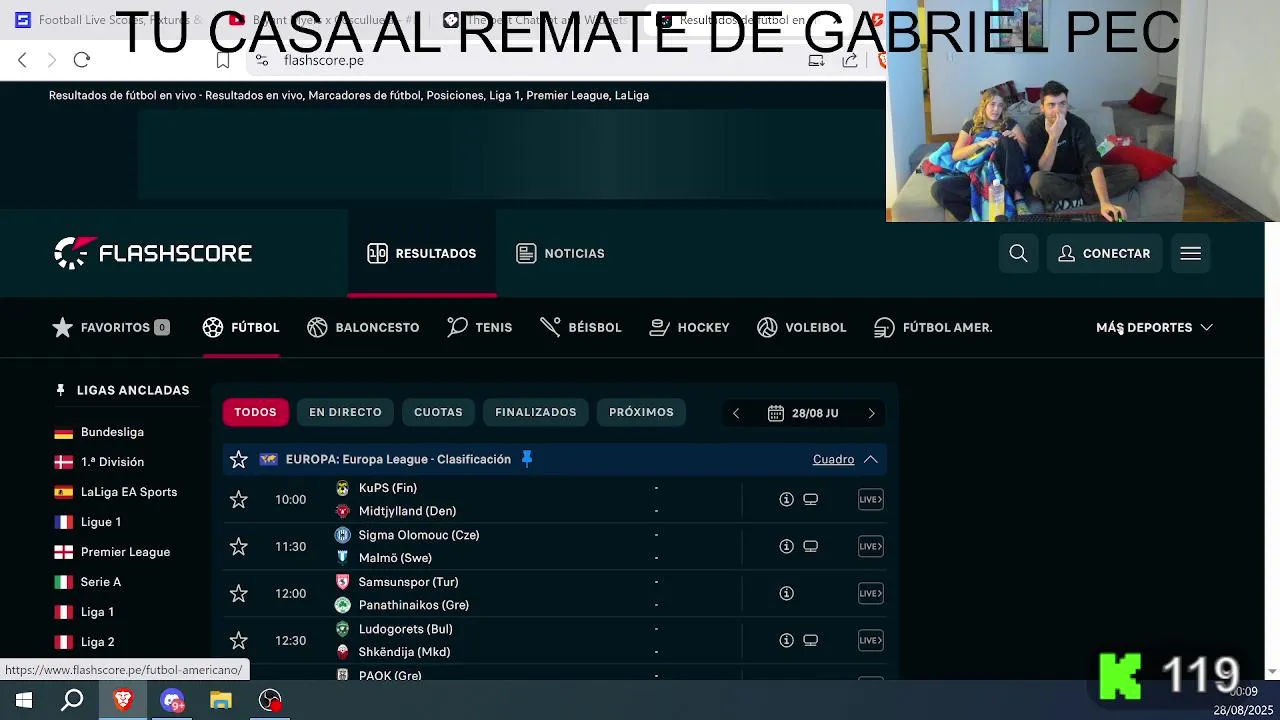Select the PRÓXIMOS filter

point(641,412)
